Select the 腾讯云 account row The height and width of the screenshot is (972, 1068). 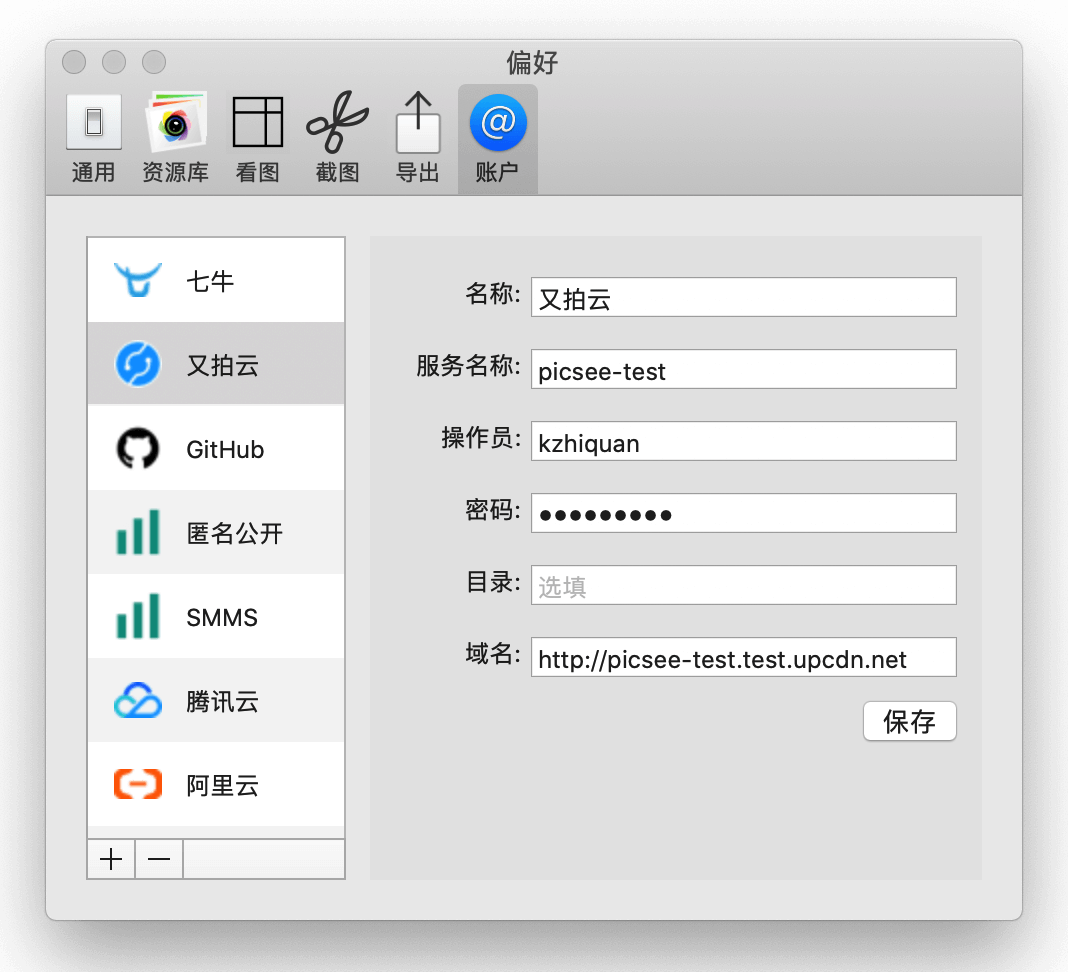pos(216,700)
